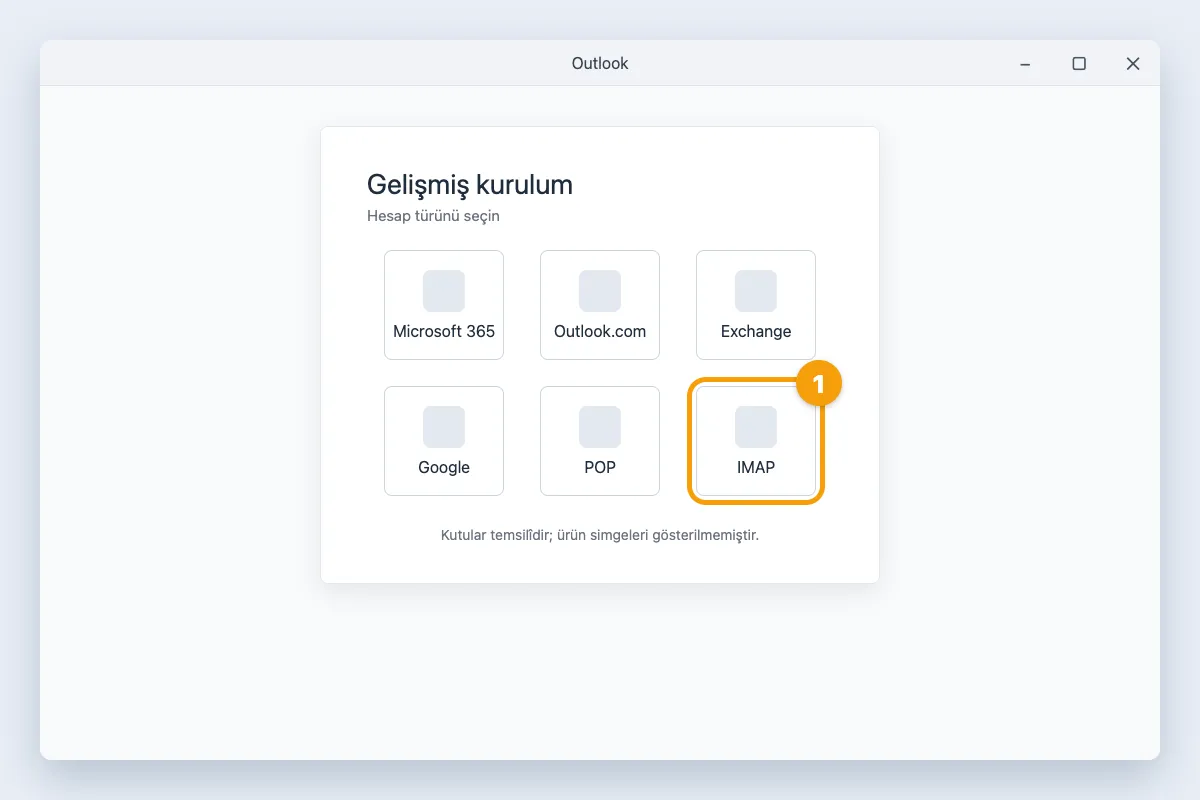Screen dimensions: 1200x800
Task: Choose the POP account type
Action: [x=600, y=441]
